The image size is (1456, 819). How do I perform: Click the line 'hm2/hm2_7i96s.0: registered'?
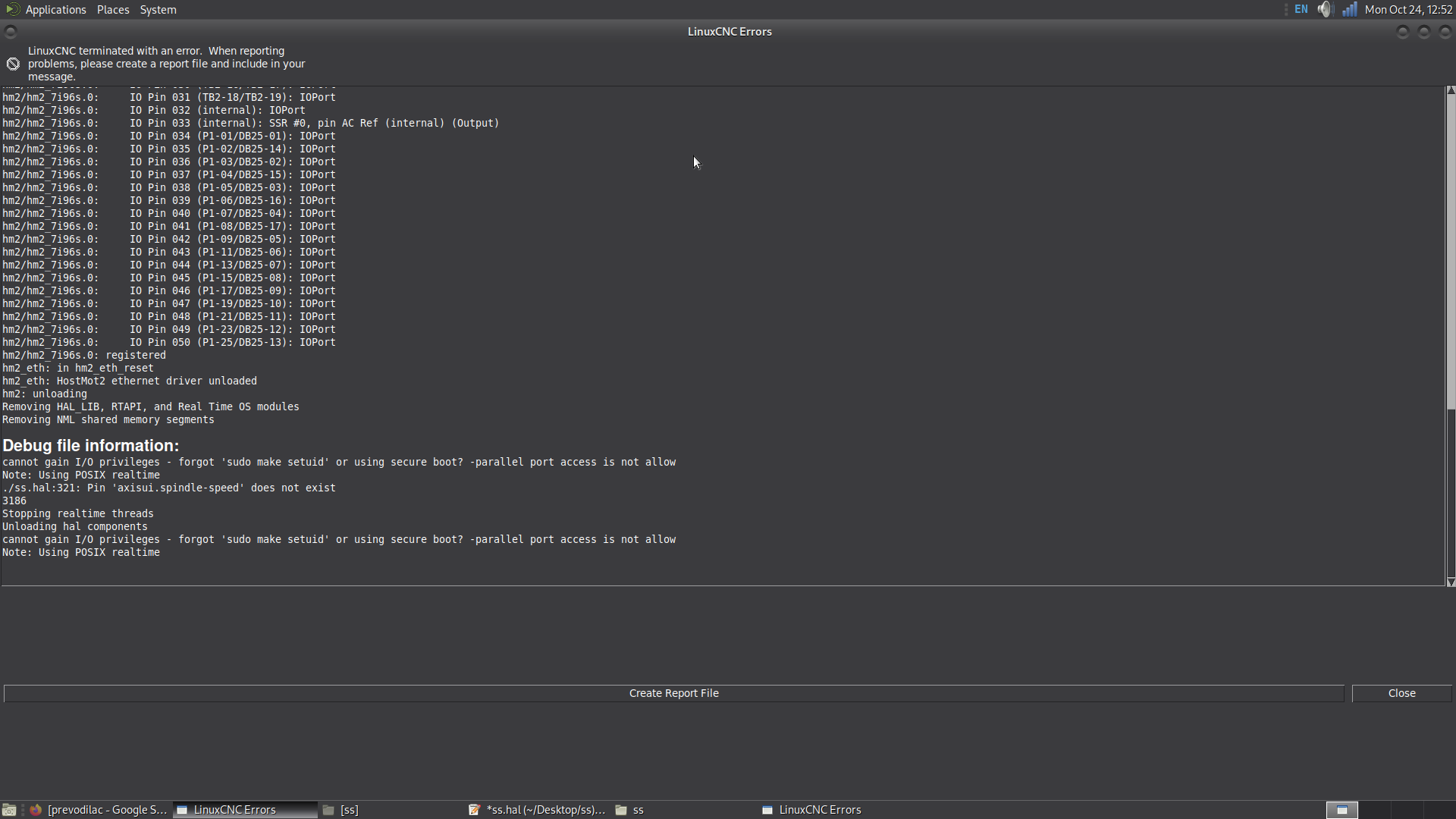(x=84, y=355)
